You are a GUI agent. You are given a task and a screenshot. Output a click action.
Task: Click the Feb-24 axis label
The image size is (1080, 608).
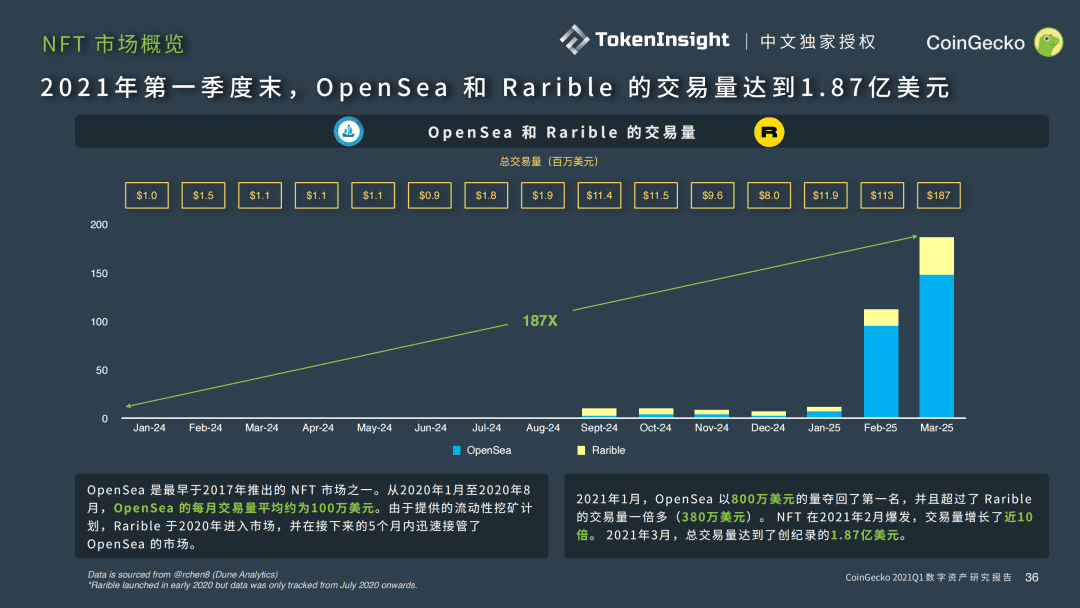205,428
